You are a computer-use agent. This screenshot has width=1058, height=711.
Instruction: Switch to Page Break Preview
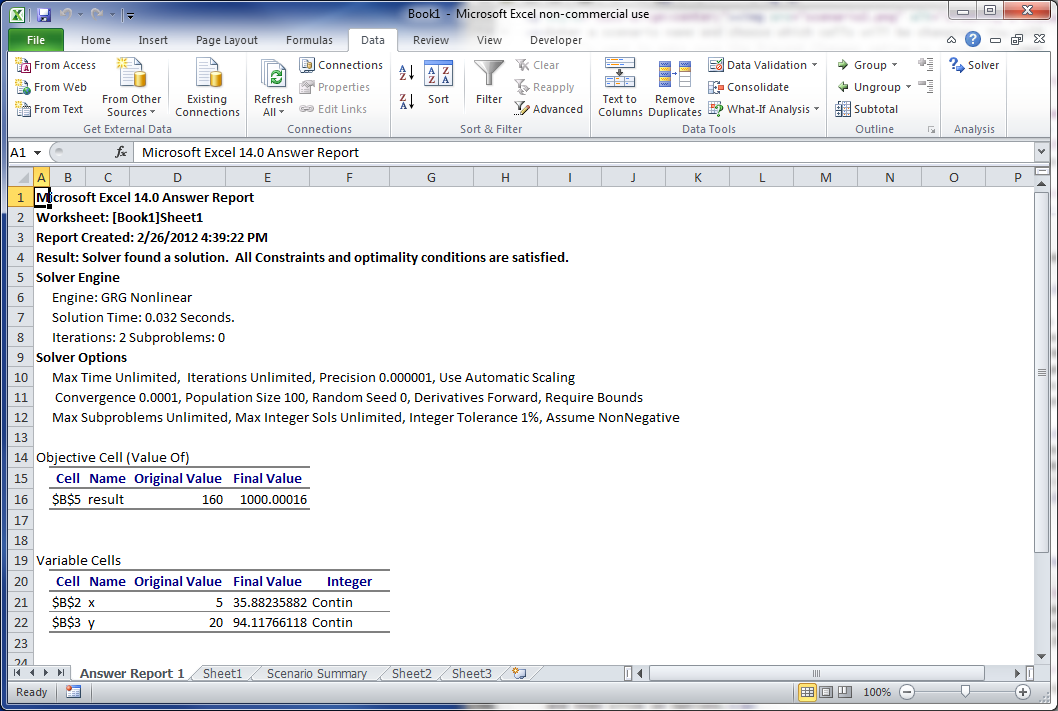tap(845, 692)
